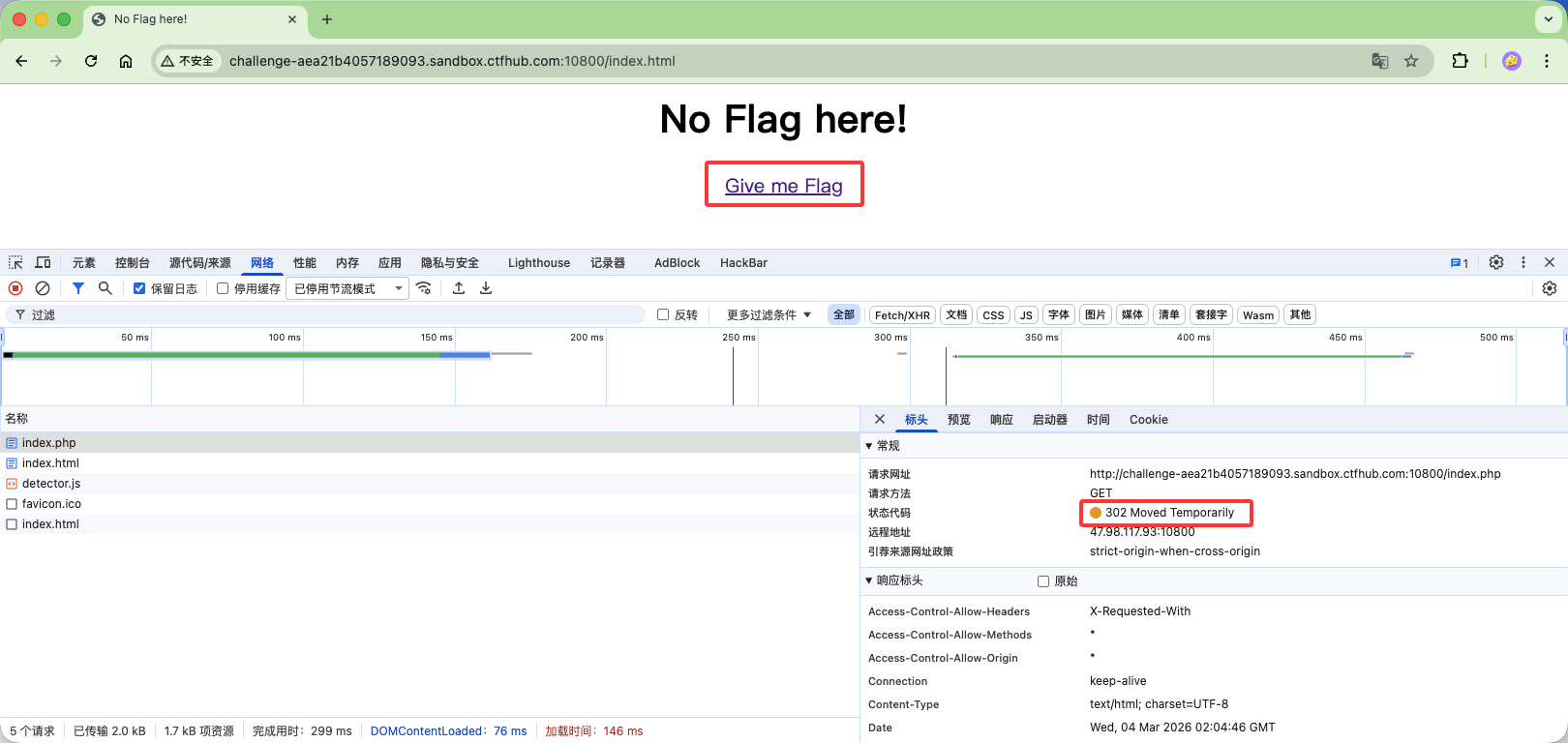Enable the 停用缓存 checkbox
This screenshot has width=1568, height=743.
[223, 288]
